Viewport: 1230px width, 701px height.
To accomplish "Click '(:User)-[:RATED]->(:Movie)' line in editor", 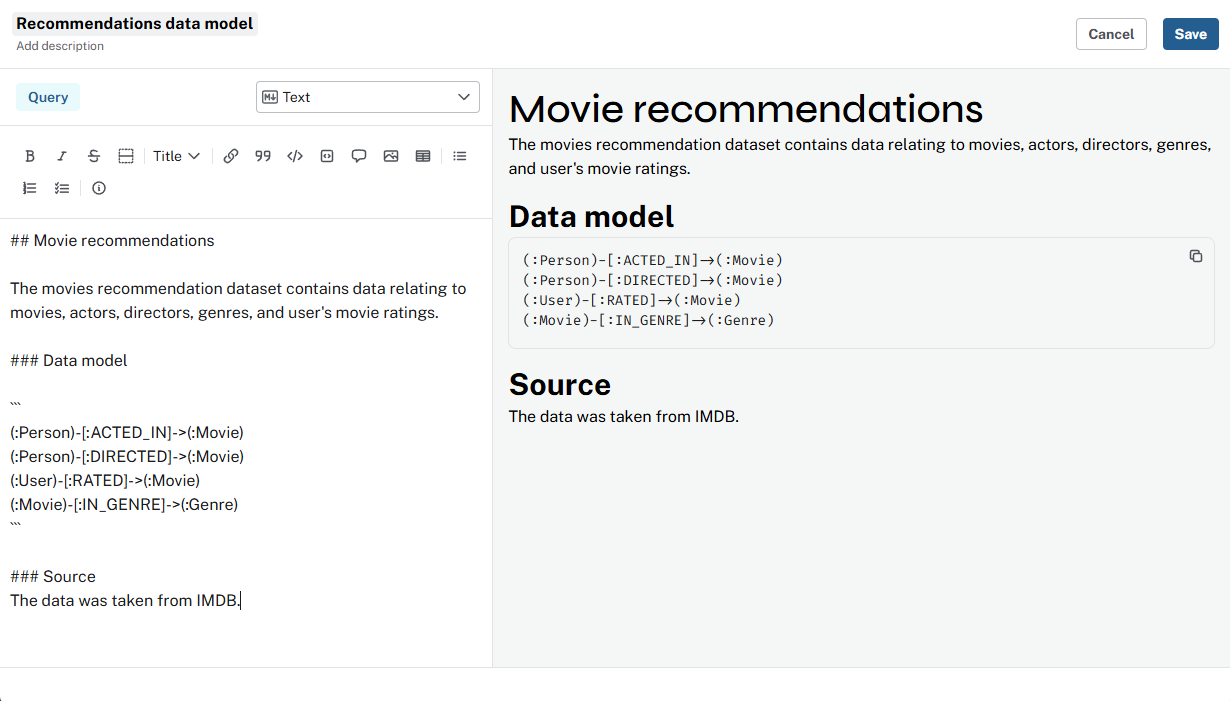I will (x=105, y=481).
